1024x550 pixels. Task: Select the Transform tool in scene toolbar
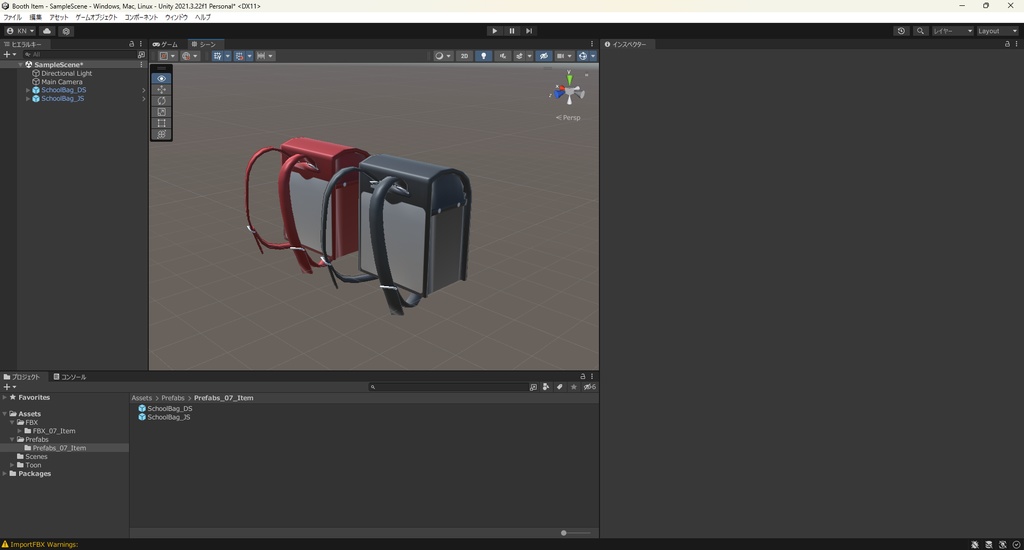click(x=161, y=134)
